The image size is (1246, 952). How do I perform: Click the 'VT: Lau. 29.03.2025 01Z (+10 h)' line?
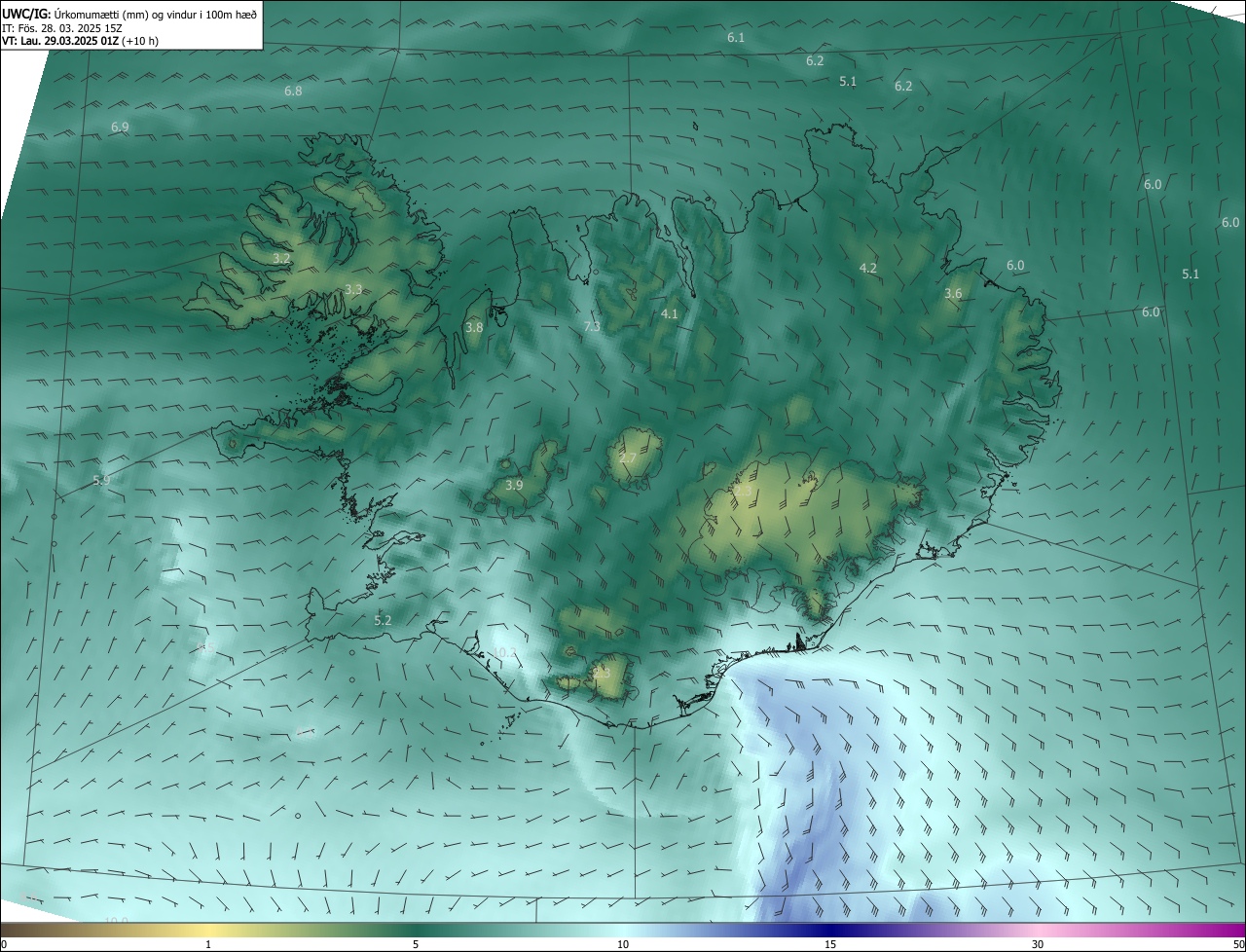[x=81, y=41]
